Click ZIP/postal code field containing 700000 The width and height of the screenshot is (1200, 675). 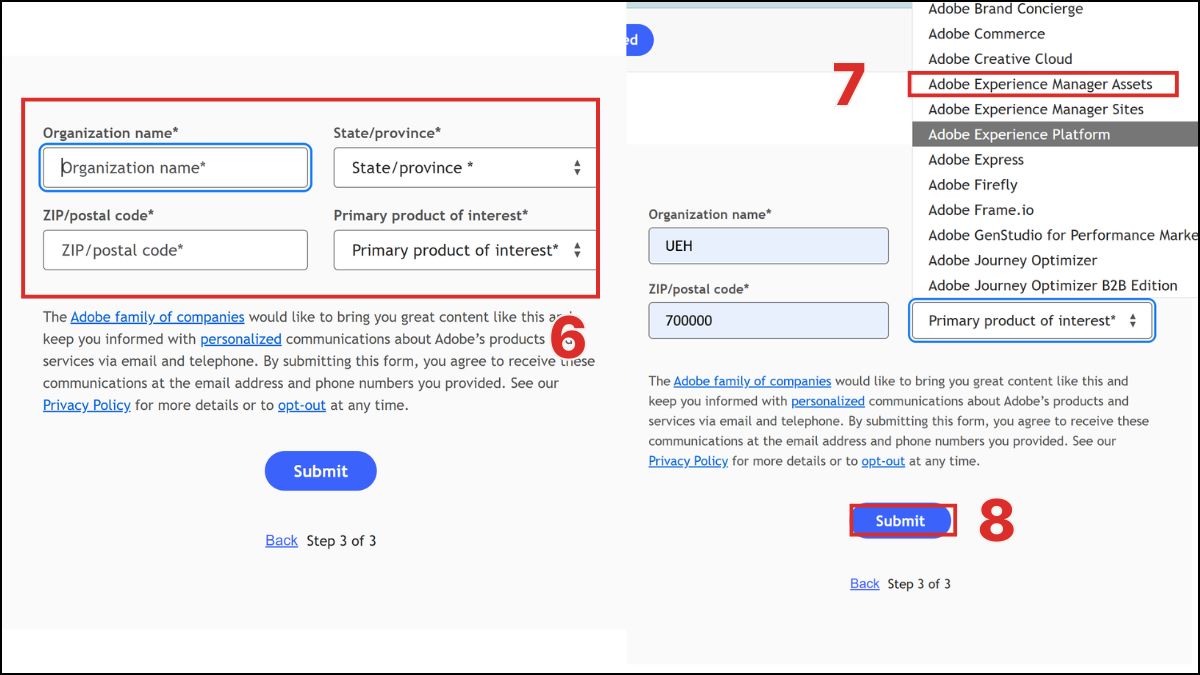click(x=768, y=320)
